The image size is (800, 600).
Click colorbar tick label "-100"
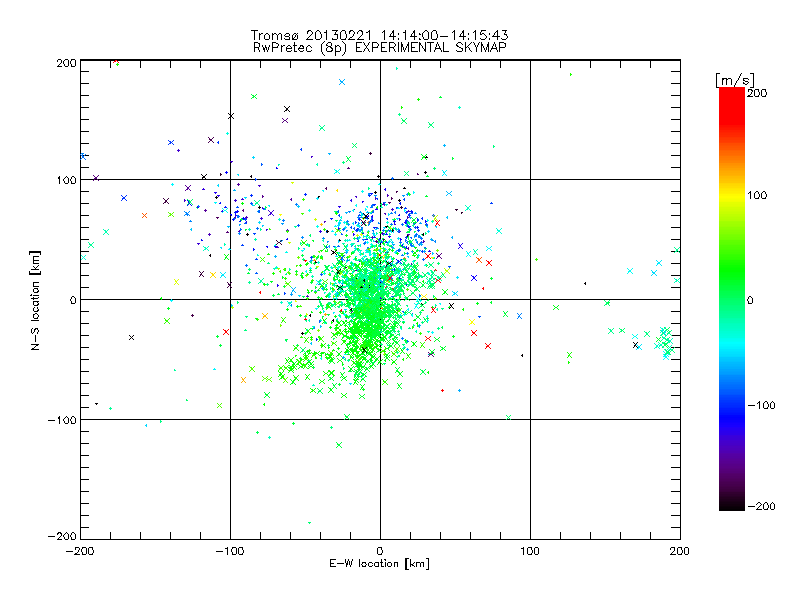761,406
